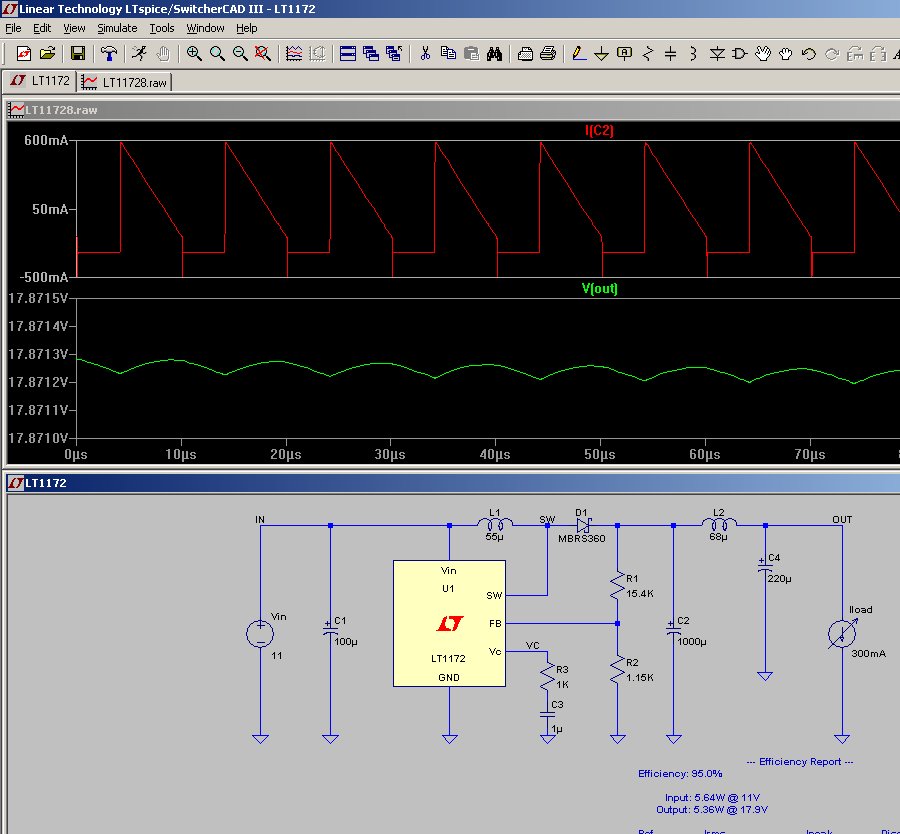Undo the last action
This screenshot has height=834, width=900.
pyautogui.click(x=809, y=53)
